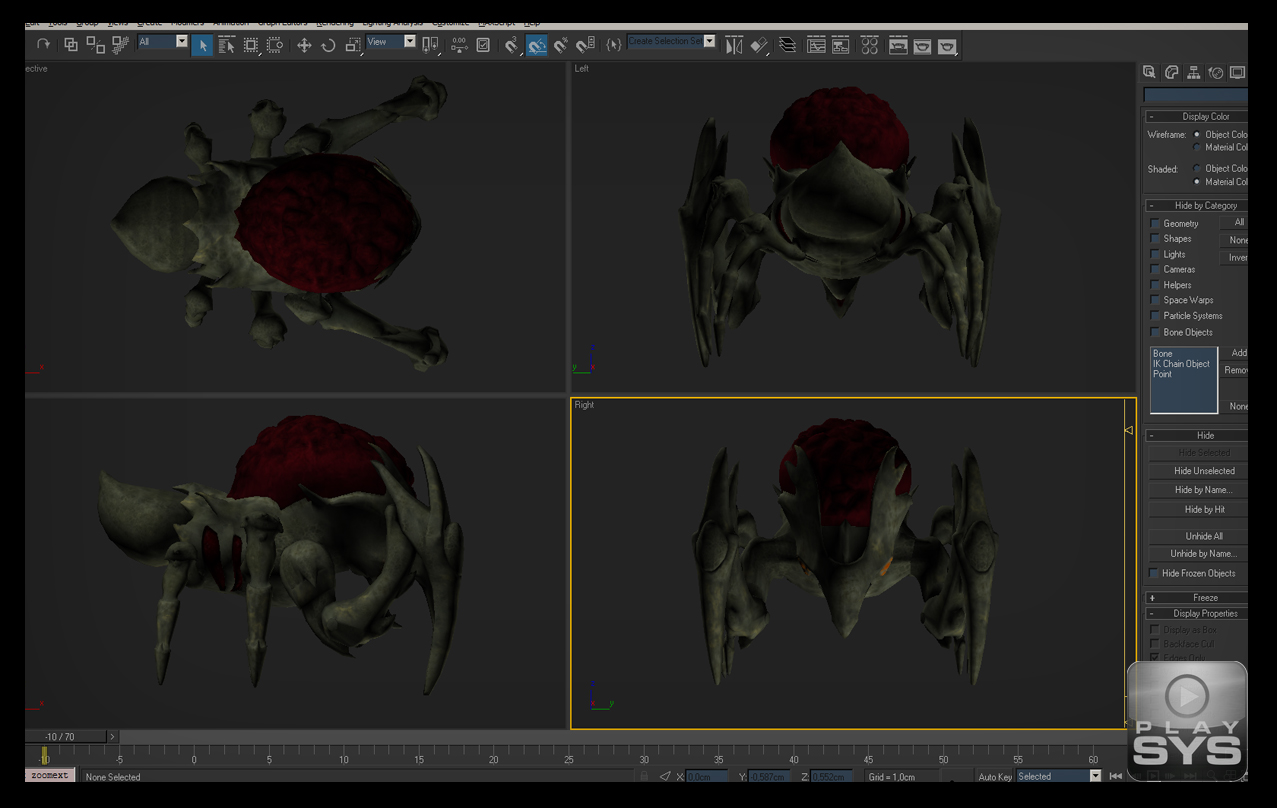Toggle the highlighted Angle Snap icon
Screen dimensions: 1277x808
[x=536, y=45]
